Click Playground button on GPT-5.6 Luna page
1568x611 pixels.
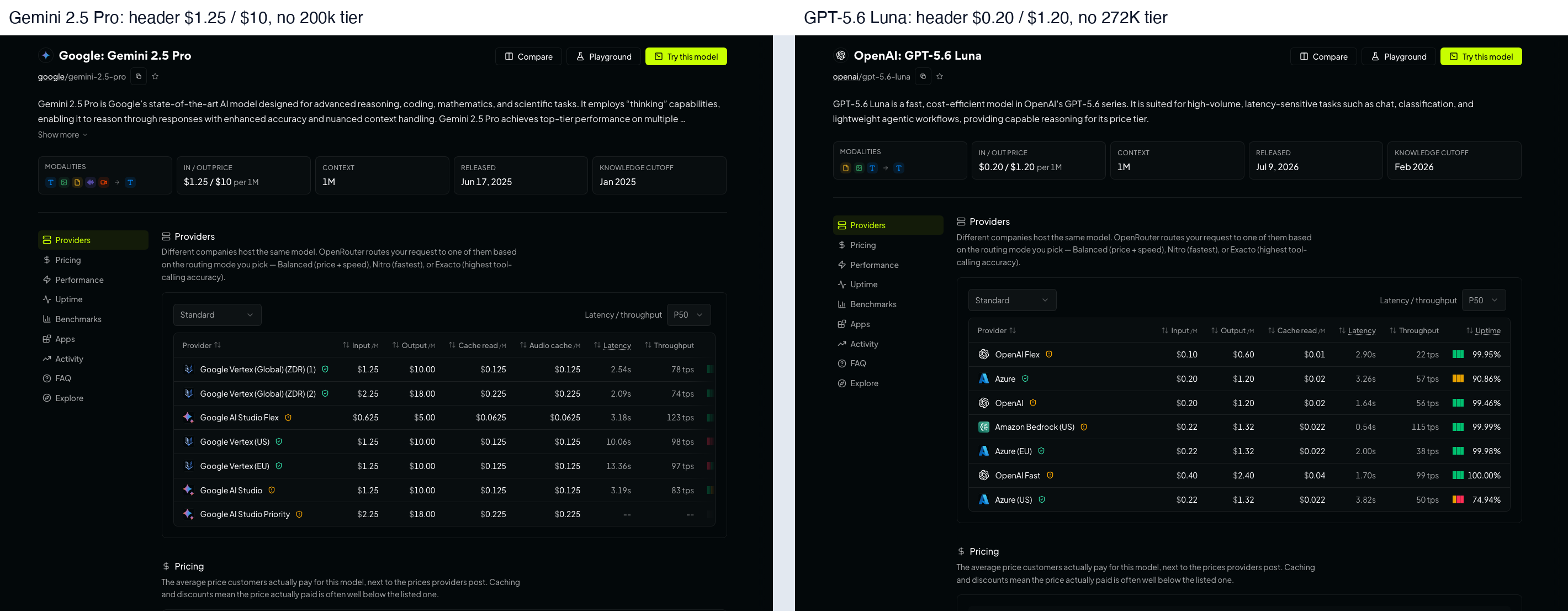tap(1399, 57)
